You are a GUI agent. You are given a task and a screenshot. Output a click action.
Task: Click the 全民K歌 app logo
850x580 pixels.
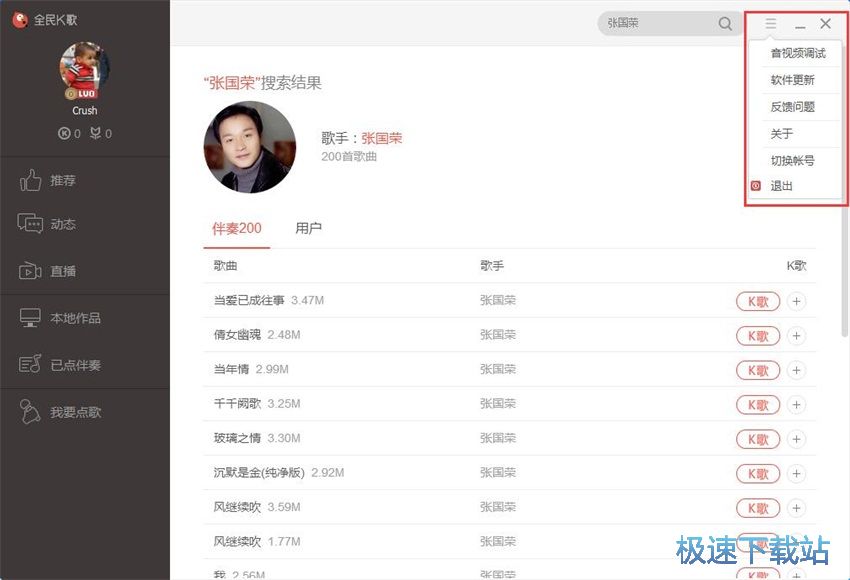20,20
